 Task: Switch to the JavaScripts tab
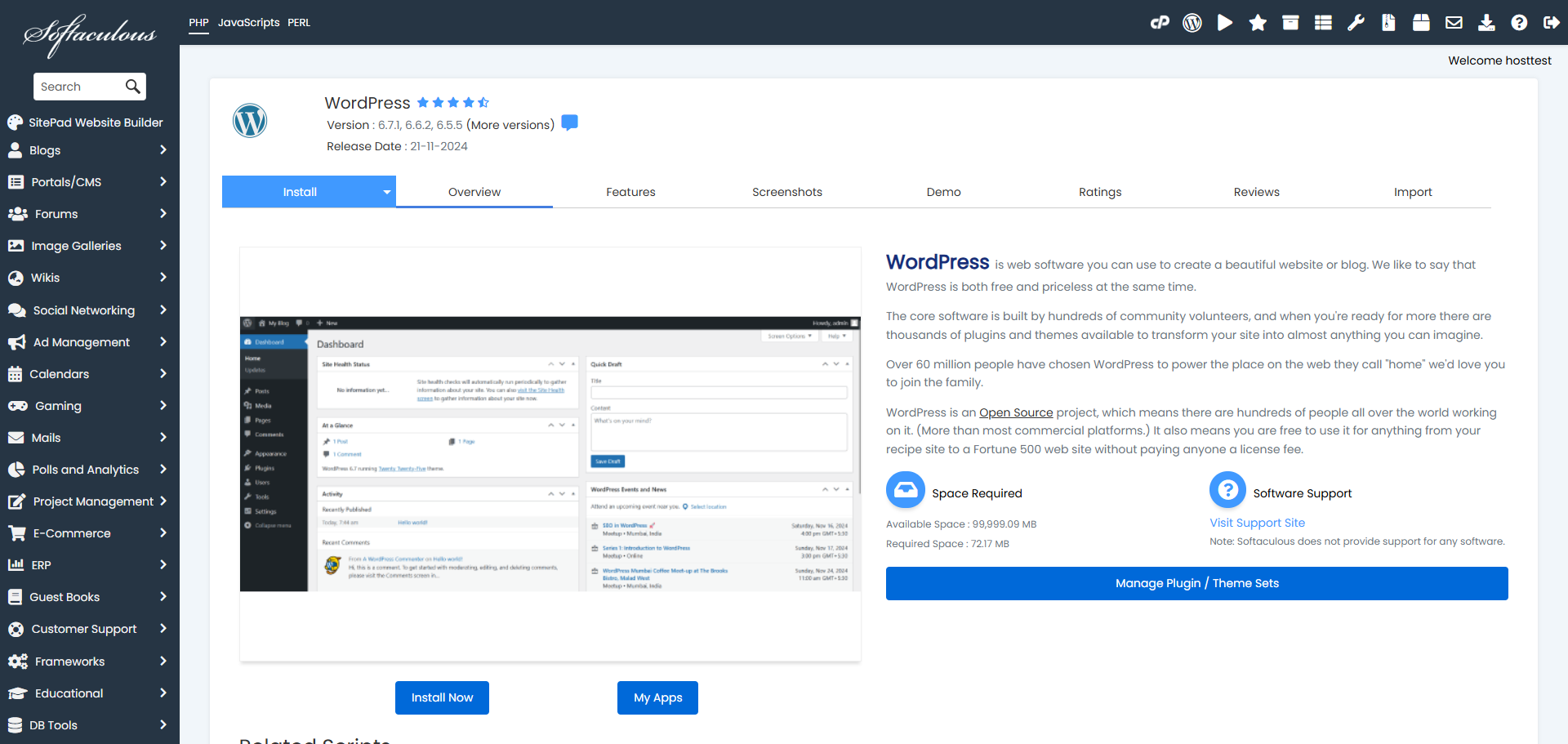coord(248,23)
